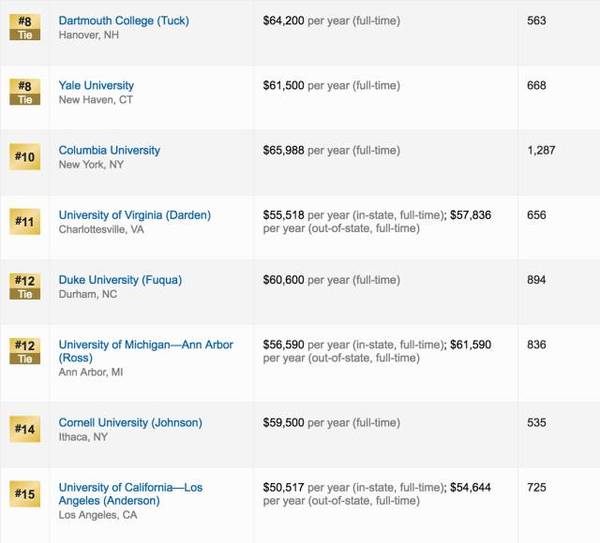Follow the Cornell University (Johnson) link
This screenshot has height=543, width=600.
point(130,423)
